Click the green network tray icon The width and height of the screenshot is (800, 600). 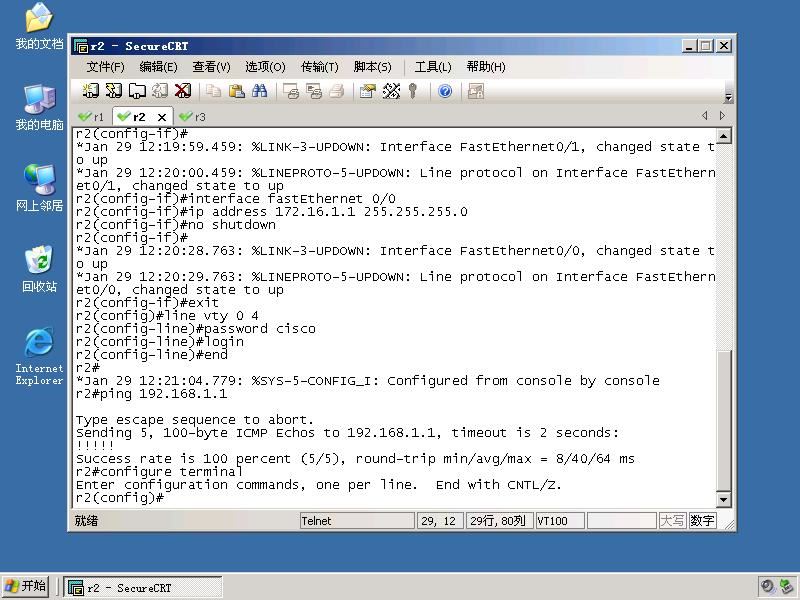pyautogui.click(x=788, y=587)
